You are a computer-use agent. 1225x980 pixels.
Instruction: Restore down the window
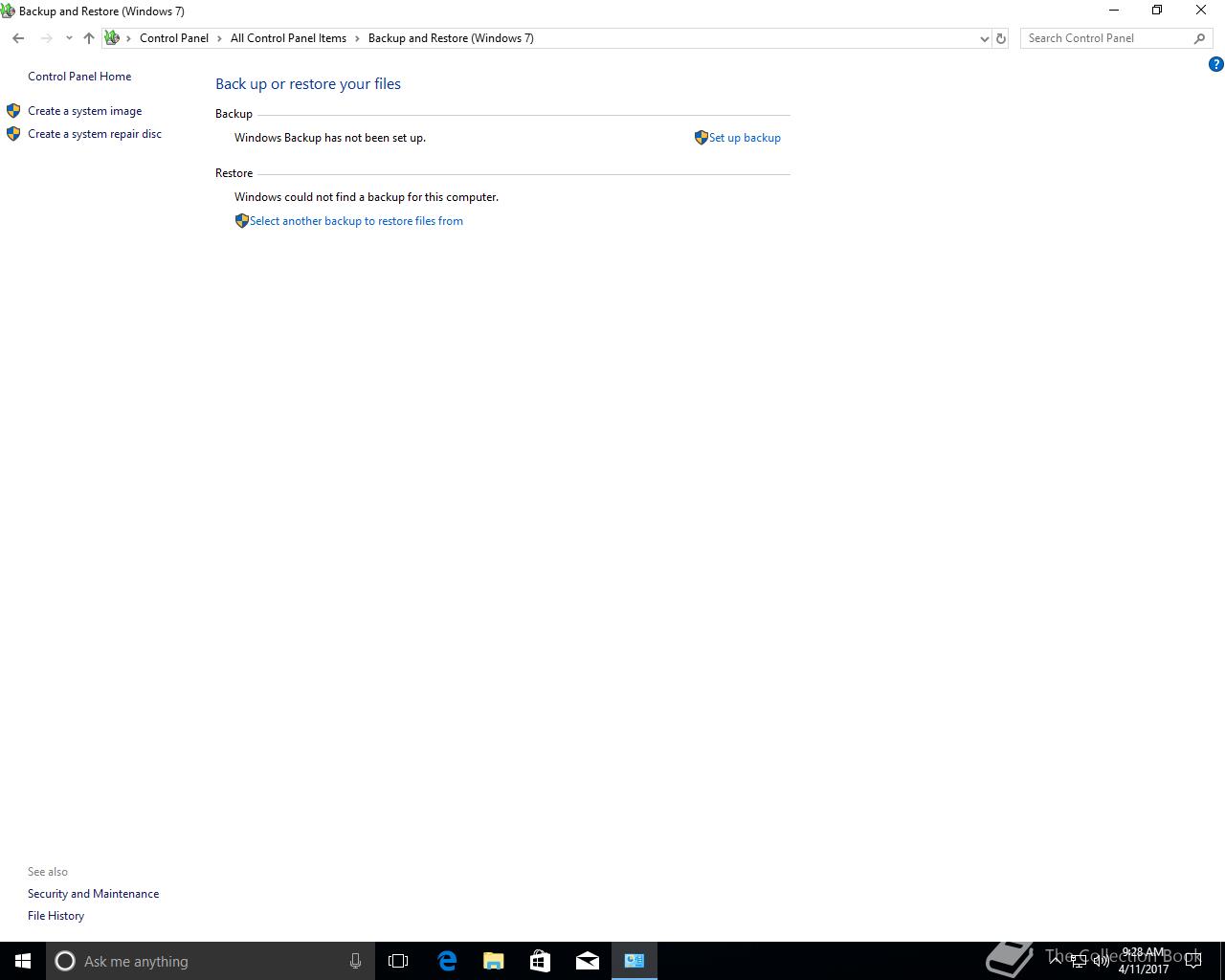1157,11
